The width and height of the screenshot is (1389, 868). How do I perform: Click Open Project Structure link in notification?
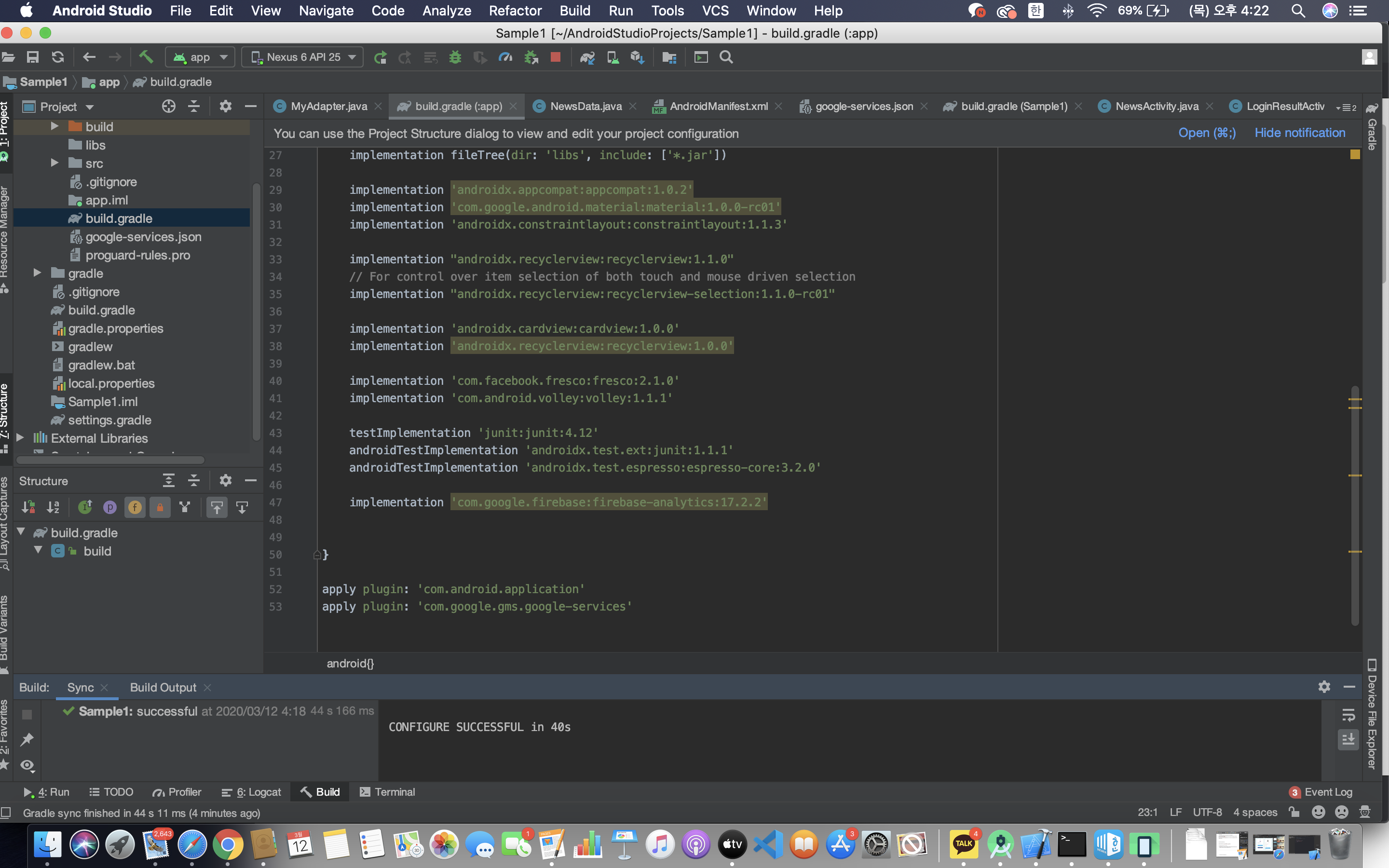pyautogui.click(x=1207, y=133)
